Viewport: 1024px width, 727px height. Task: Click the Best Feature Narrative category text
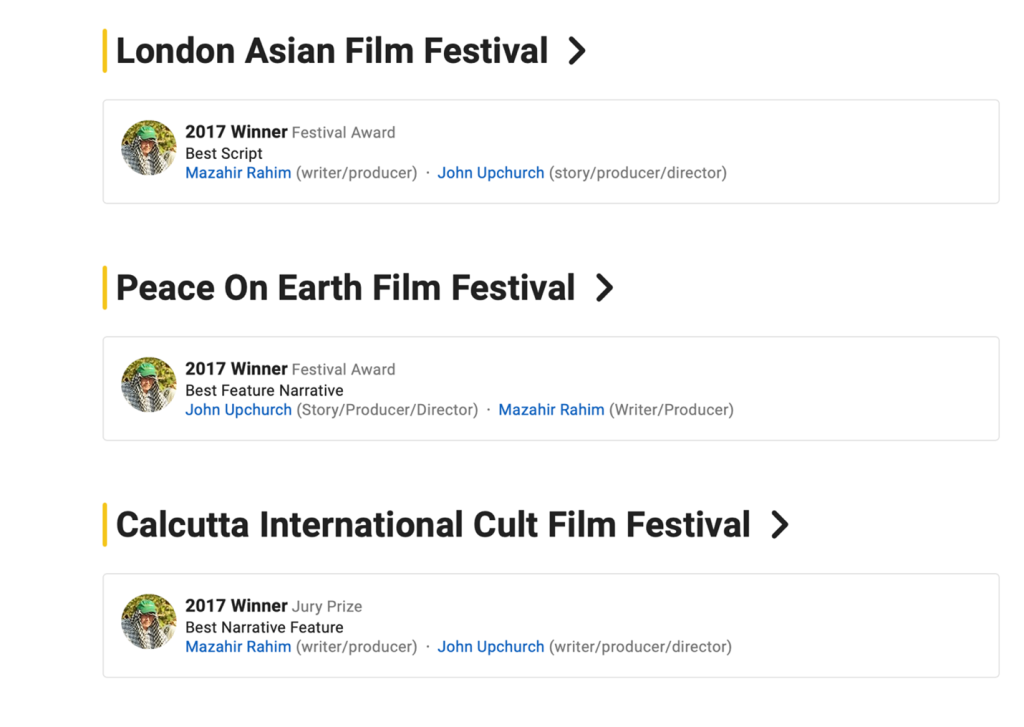click(264, 390)
